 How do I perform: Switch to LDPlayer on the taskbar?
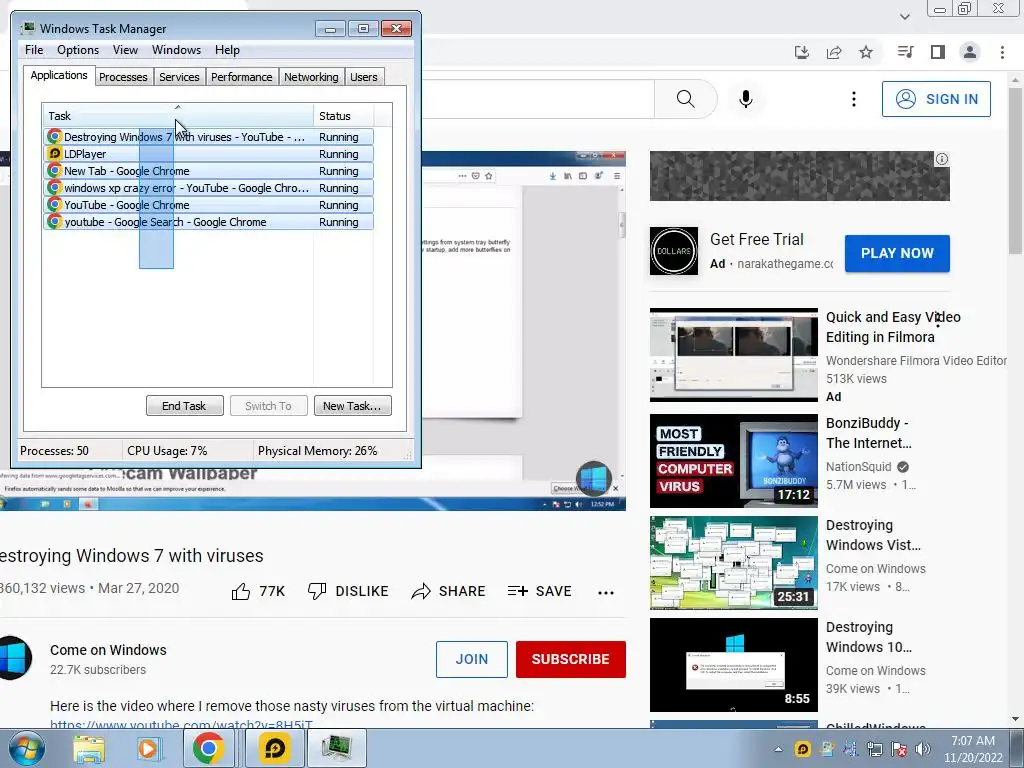click(274, 748)
